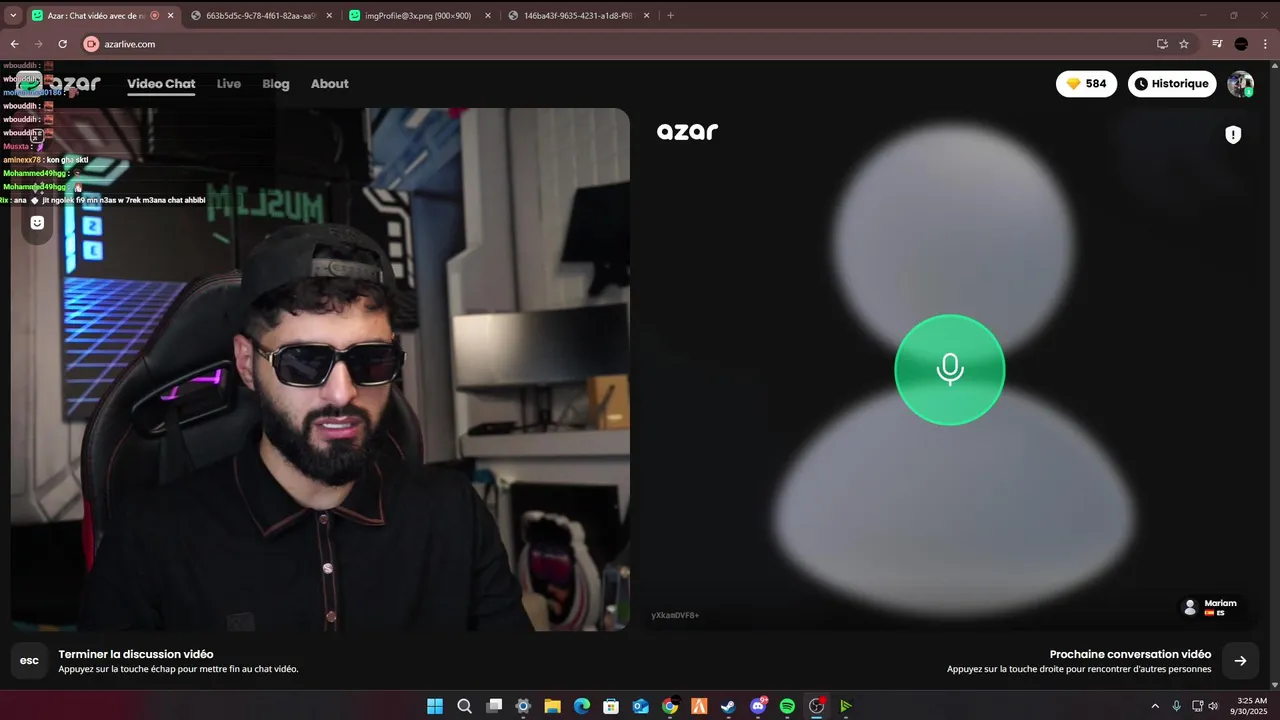Open the Chrome three-dot menu
The image size is (1280, 720).
point(1265,44)
